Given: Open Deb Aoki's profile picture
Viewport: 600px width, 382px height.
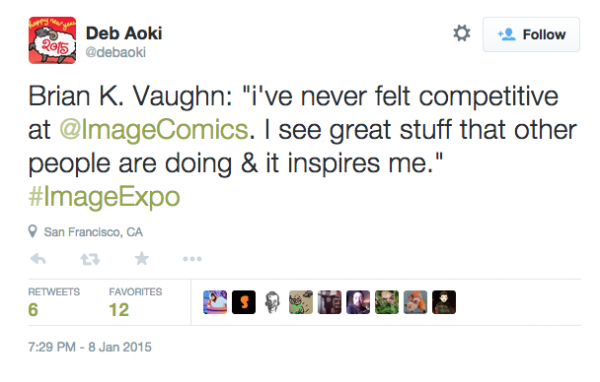Looking at the screenshot, I should tap(52, 40).
